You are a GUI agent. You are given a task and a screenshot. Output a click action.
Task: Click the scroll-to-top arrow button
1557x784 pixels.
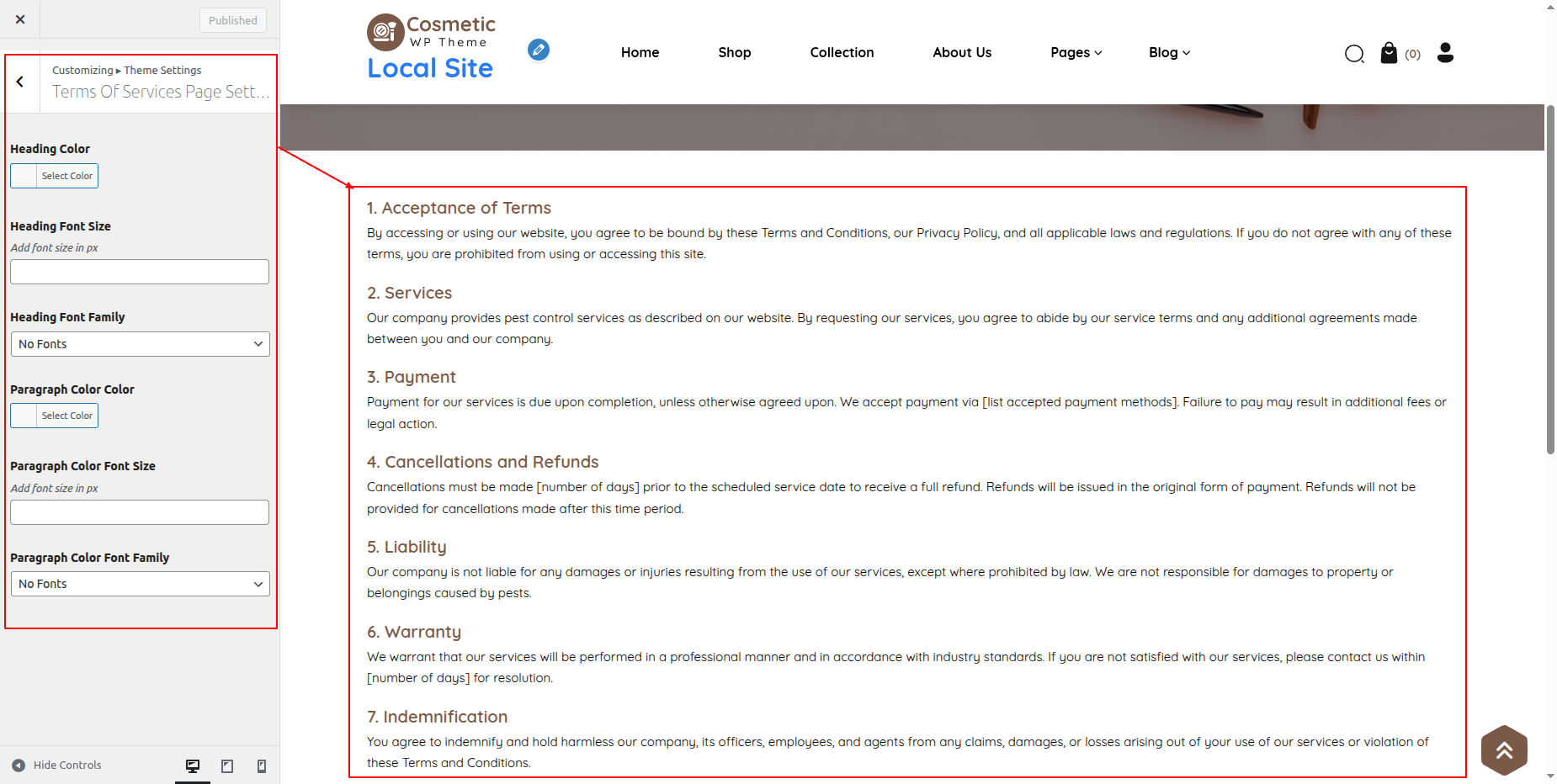click(x=1504, y=750)
